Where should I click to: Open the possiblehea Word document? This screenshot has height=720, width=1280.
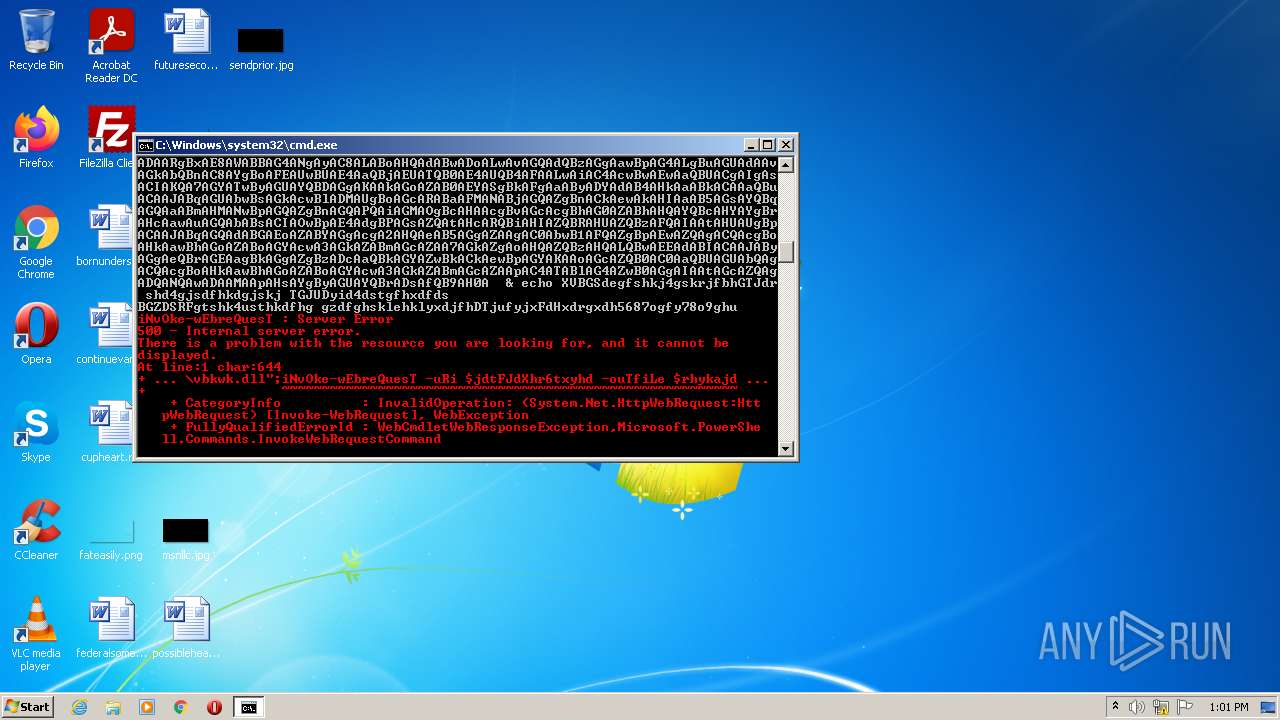coord(186,628)
